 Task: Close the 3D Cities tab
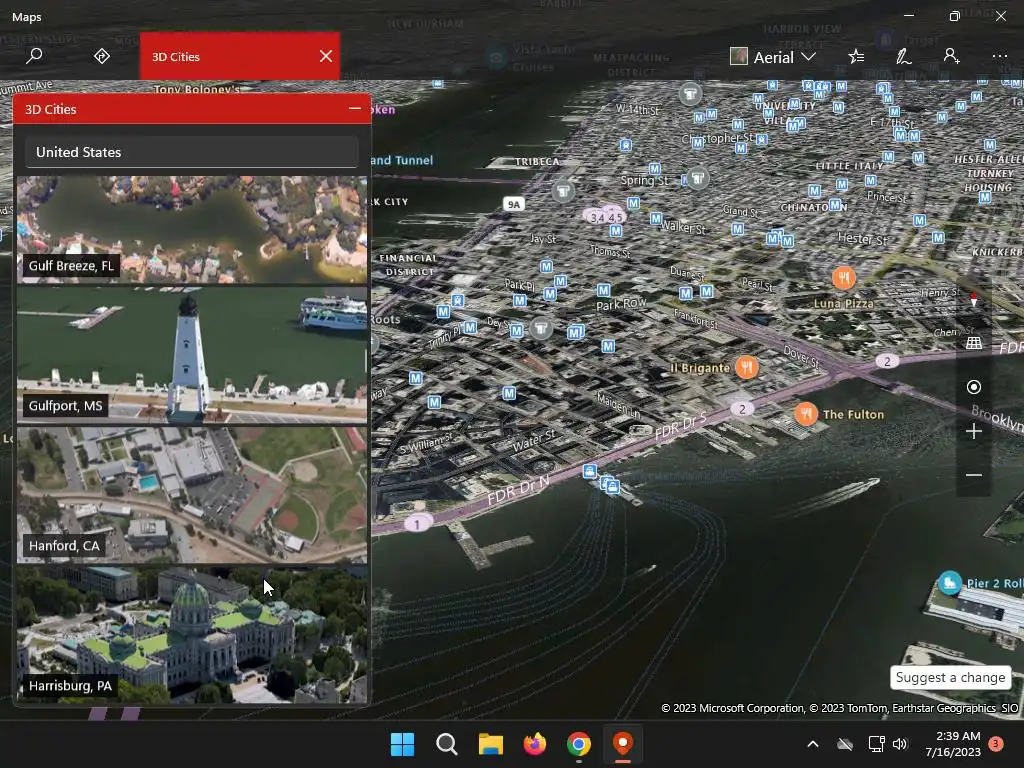pos(326,56)
